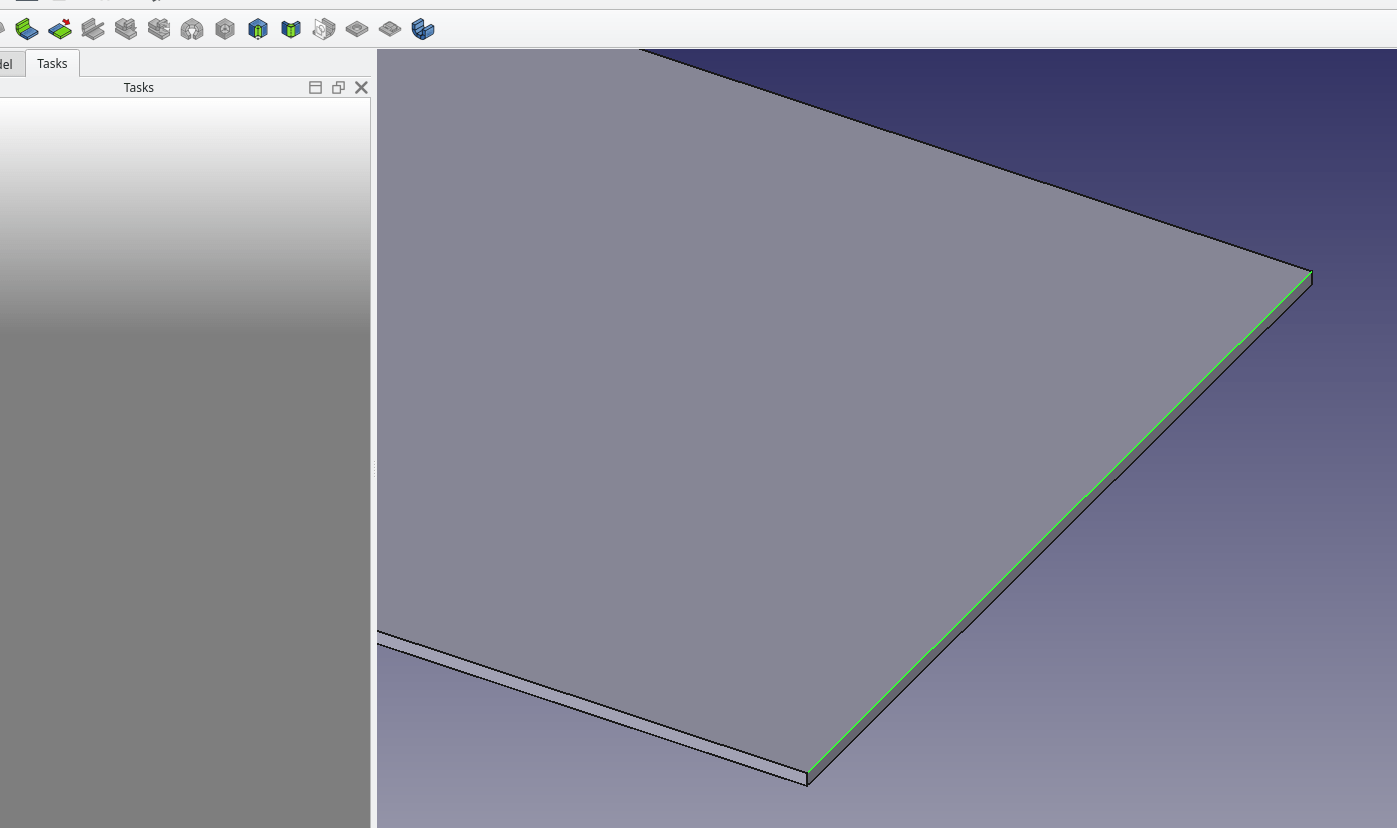
Task: Click the Extend Face icon with red arrow
Action: [60, 29]
